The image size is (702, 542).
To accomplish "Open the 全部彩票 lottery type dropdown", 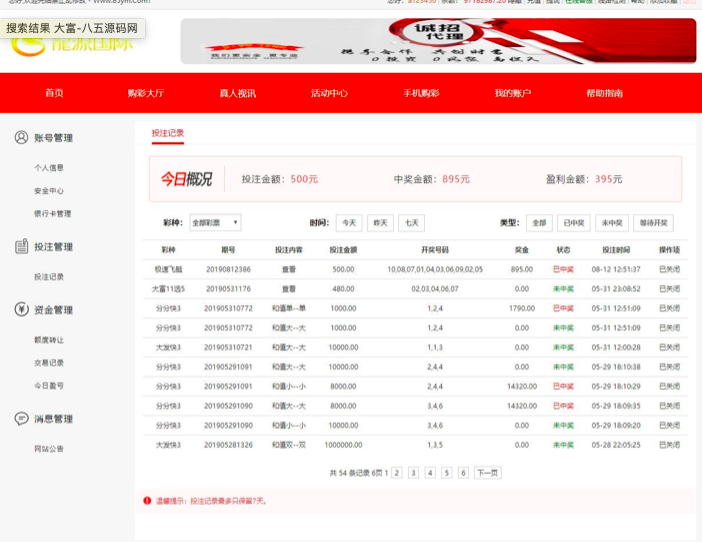I will click(215, 223).
